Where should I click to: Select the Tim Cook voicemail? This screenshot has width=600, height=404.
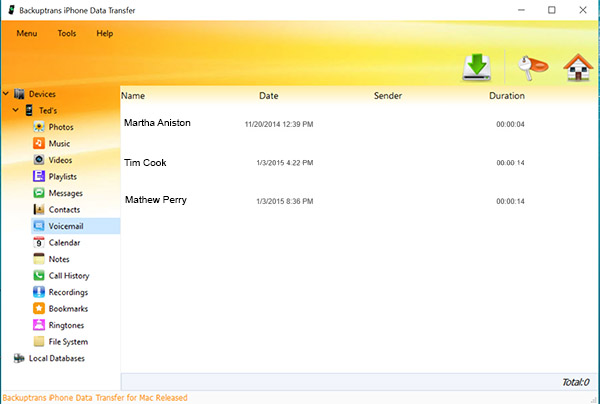coord(145,163)
